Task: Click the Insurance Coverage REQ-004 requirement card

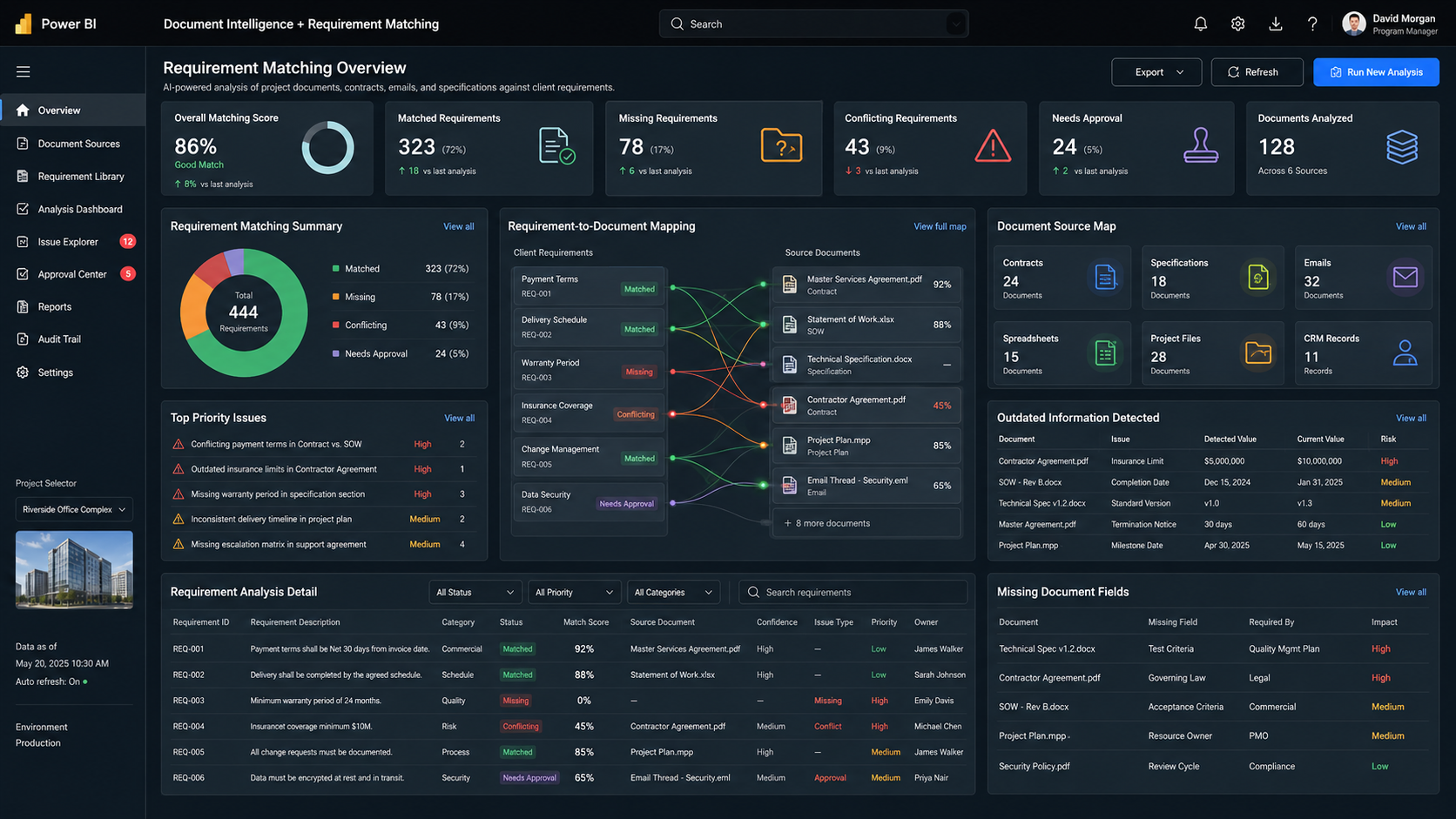Action: [x=590, y=413]
